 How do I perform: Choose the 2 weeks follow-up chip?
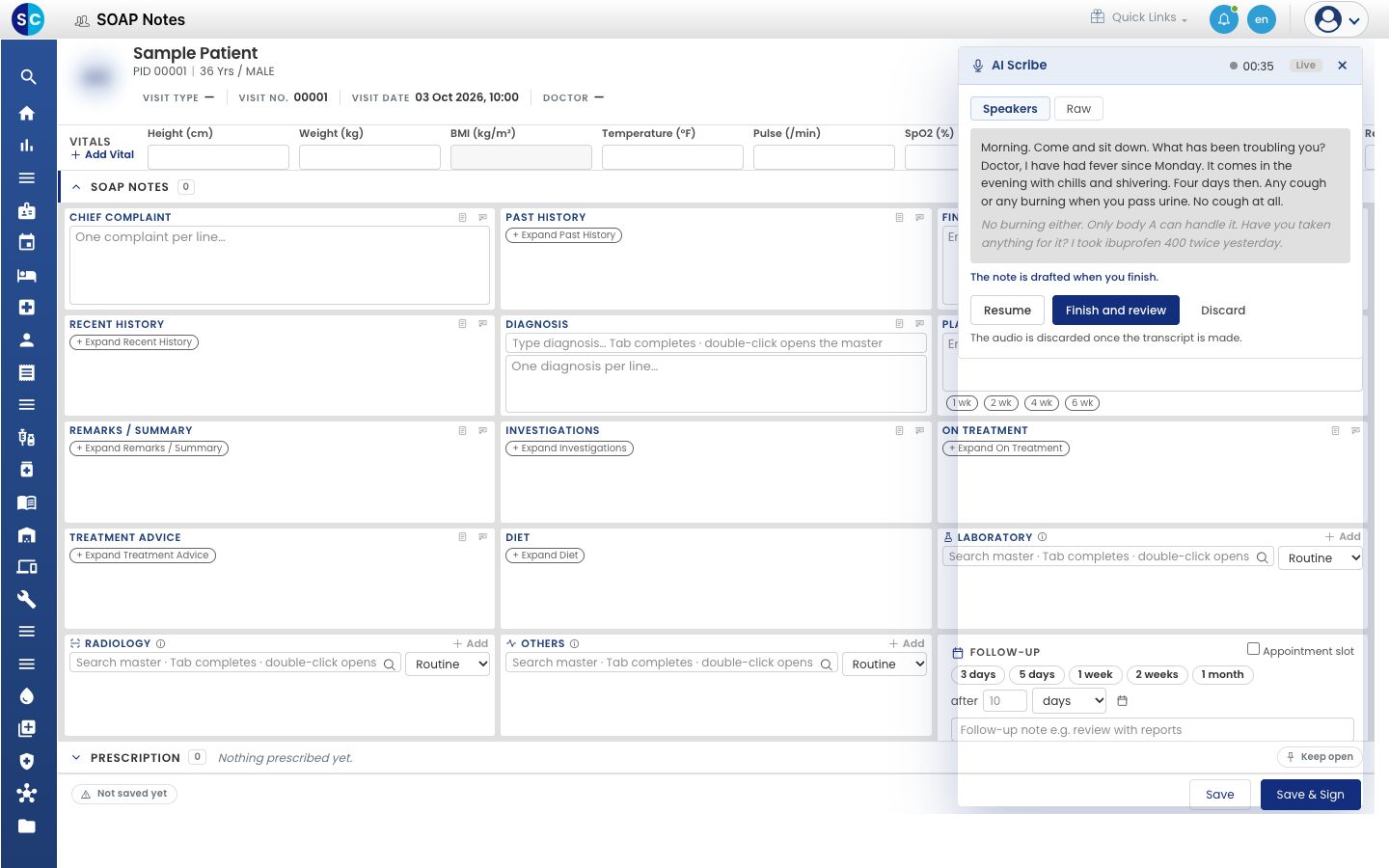point(1157,675)
